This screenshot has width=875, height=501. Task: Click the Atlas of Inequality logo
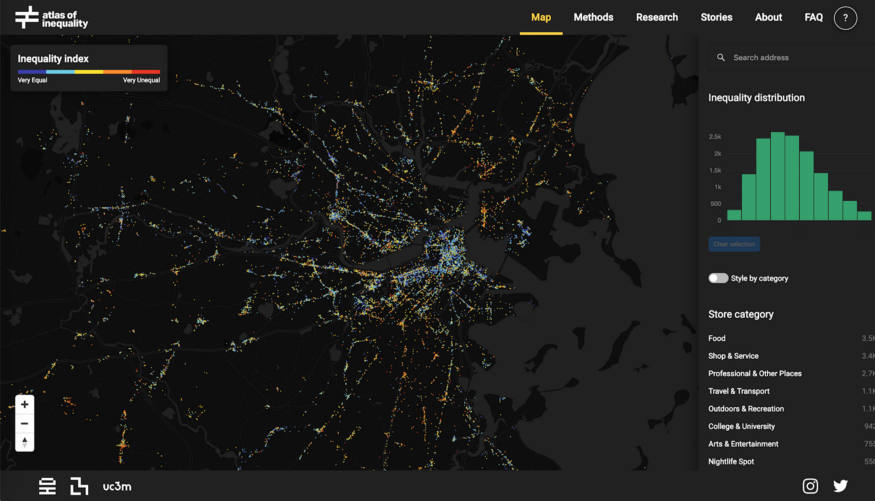(x=52, y=17)
